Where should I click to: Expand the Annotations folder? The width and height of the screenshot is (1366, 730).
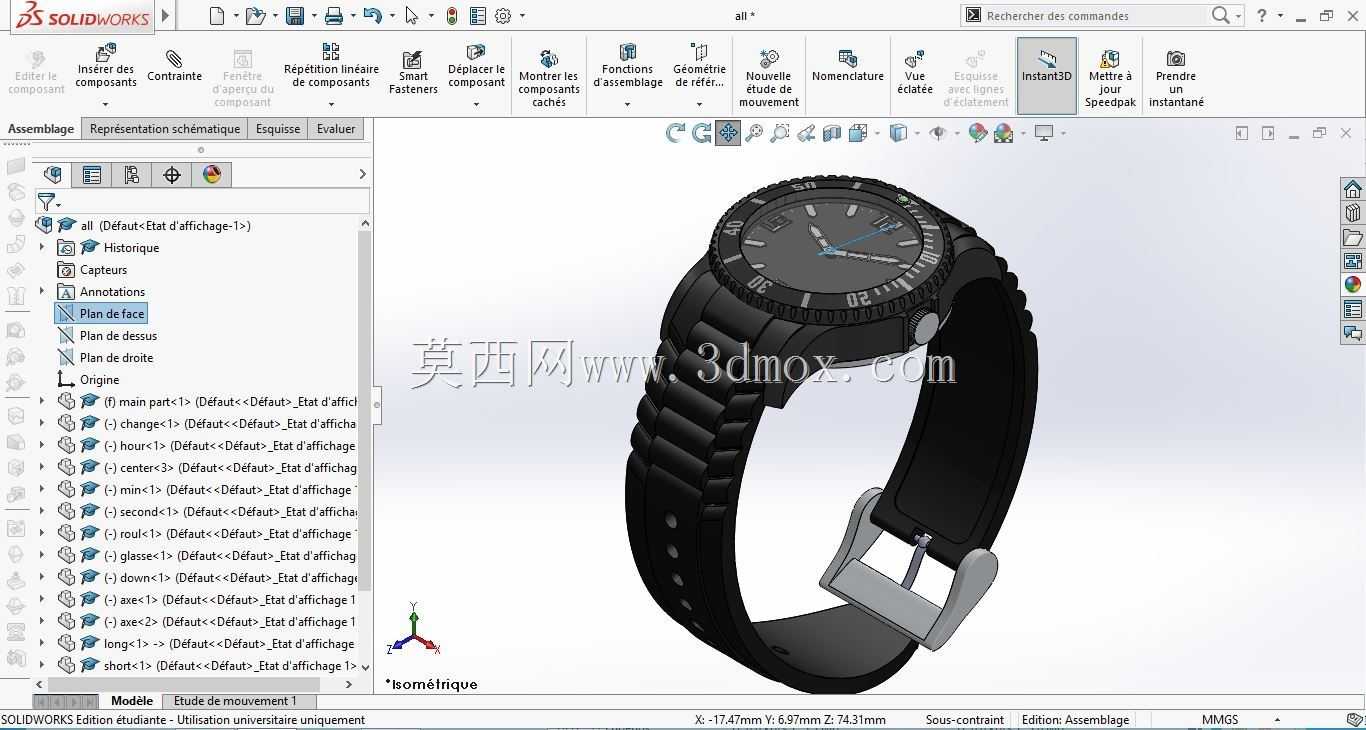(x=42, y=292)
